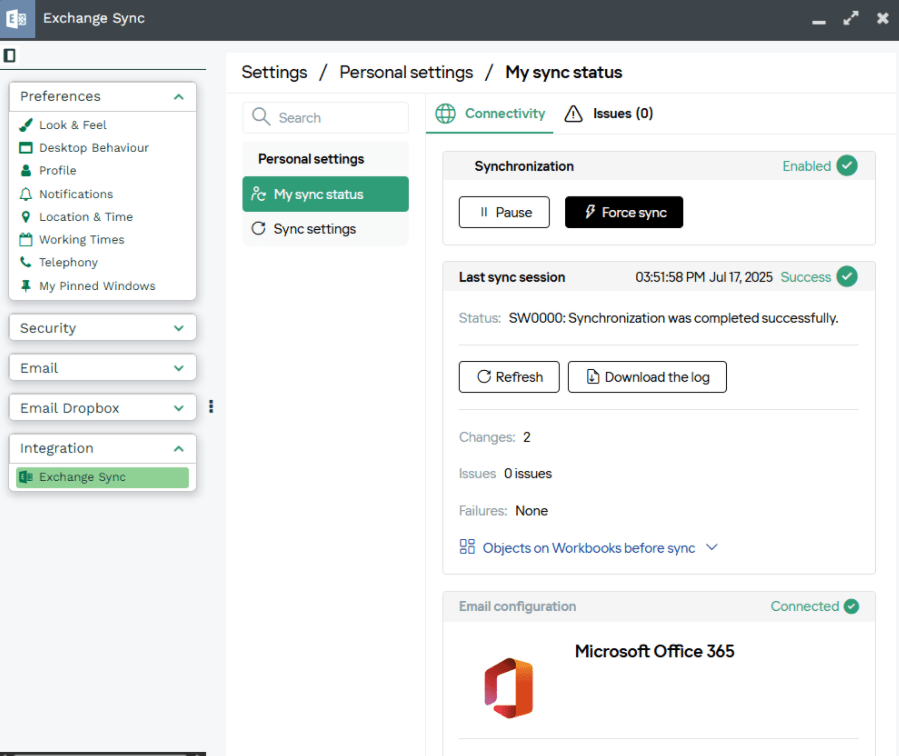Click the Working Times calendar icon
Viewport: 899px width, 756px height.
pos(26,240)
